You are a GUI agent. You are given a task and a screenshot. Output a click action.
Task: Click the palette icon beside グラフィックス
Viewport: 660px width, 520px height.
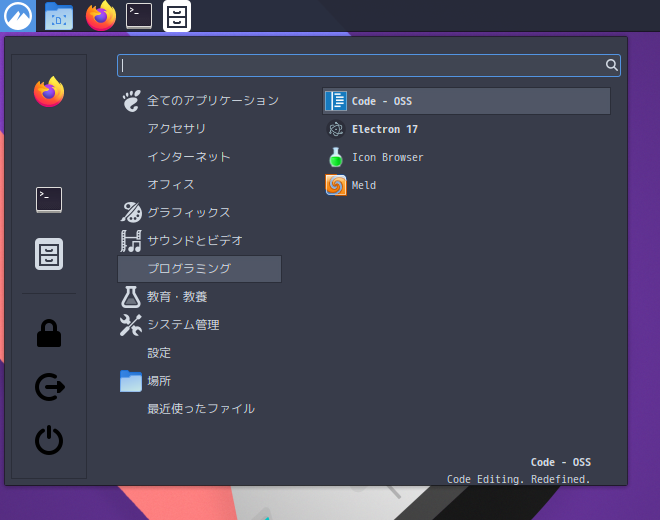[x=131, y=212]
